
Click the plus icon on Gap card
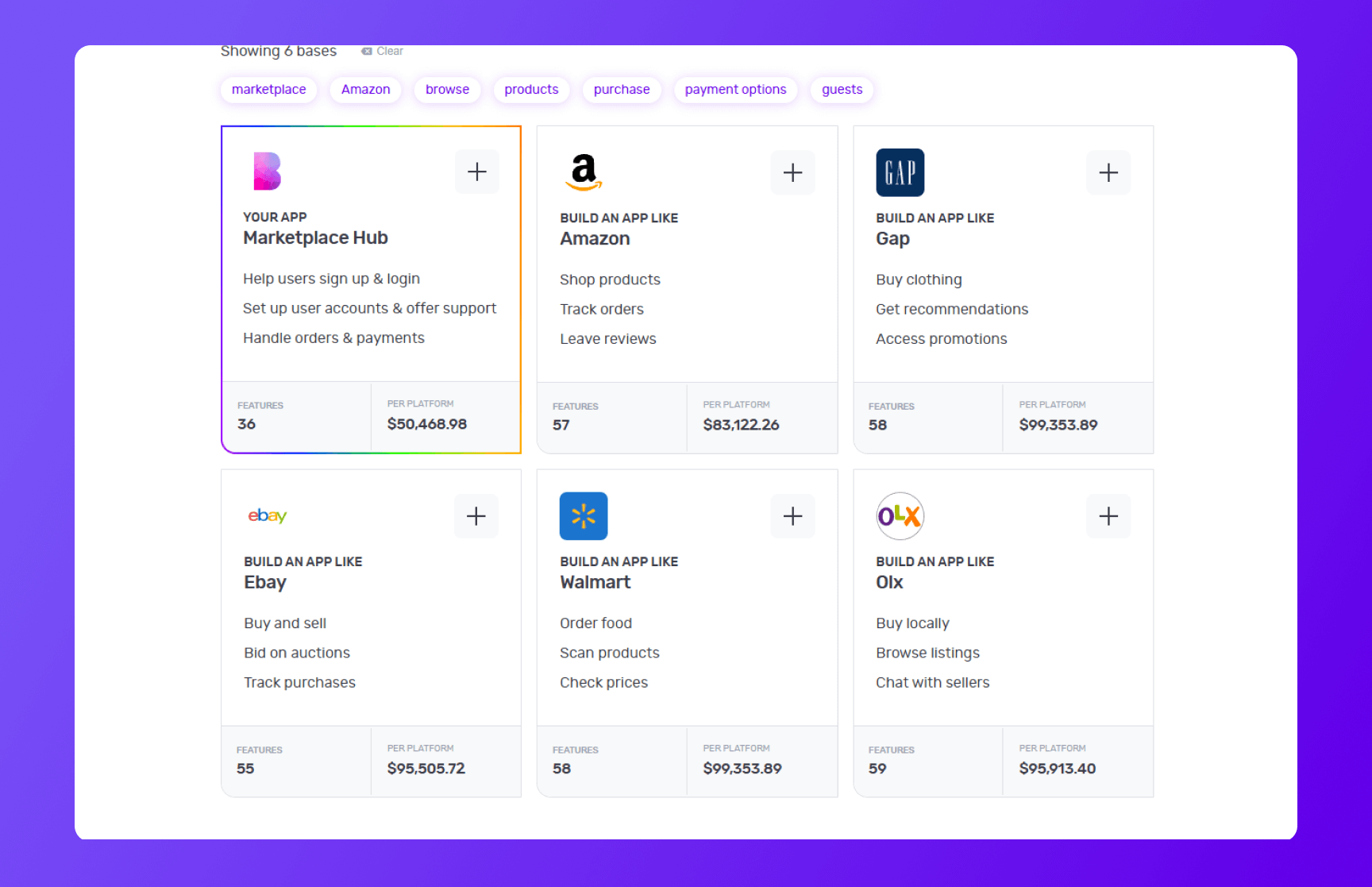(1108, 172)
